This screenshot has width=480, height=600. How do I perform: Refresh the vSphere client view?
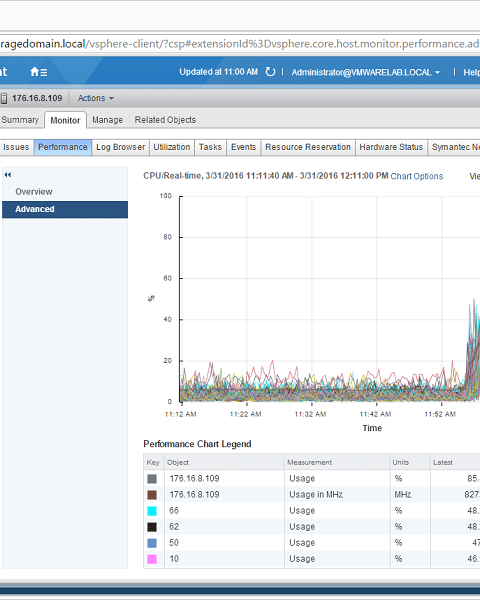[x=270, y=72]
